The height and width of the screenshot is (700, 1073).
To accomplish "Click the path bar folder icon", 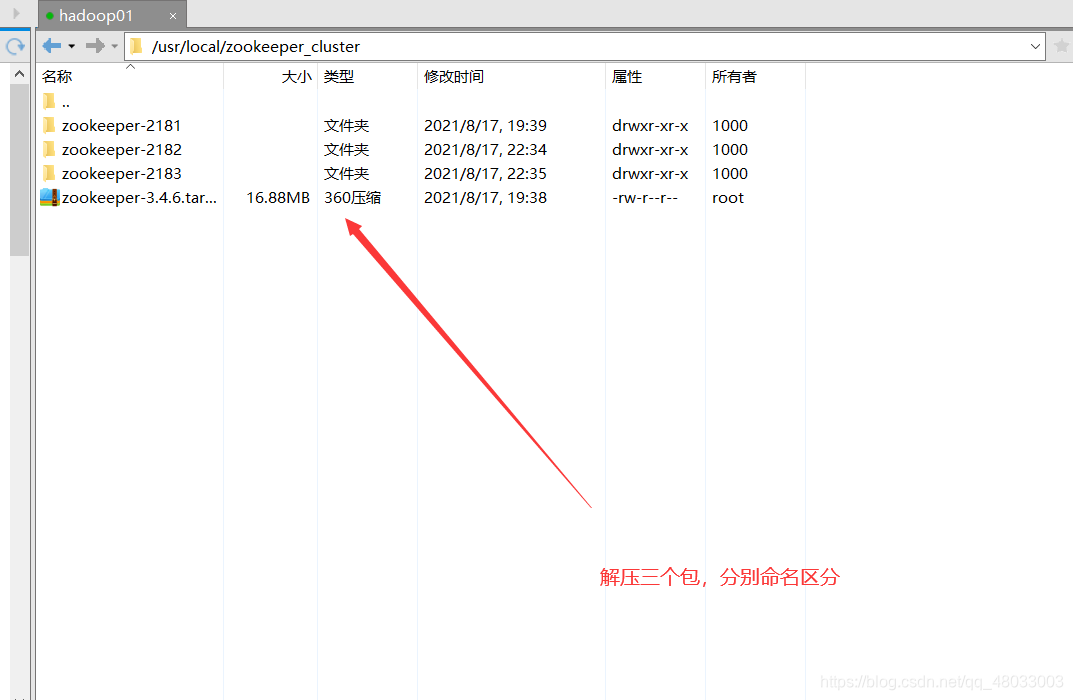I will [x=137, y=47].
